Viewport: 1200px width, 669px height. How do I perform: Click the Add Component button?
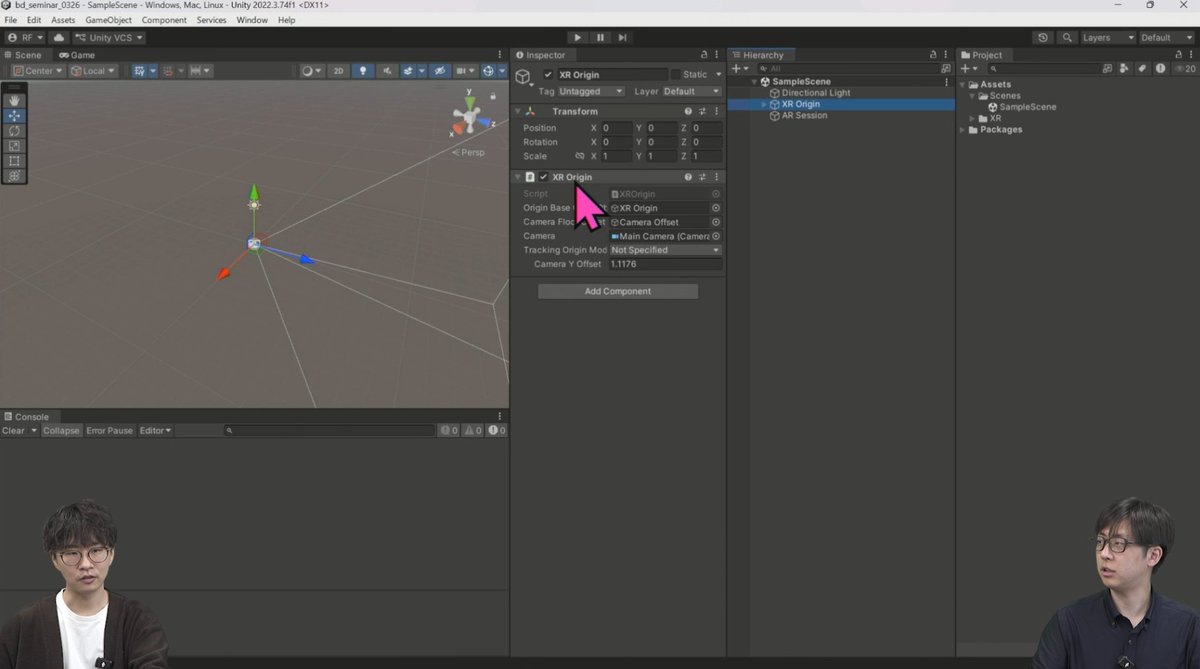tap(618, 291)
